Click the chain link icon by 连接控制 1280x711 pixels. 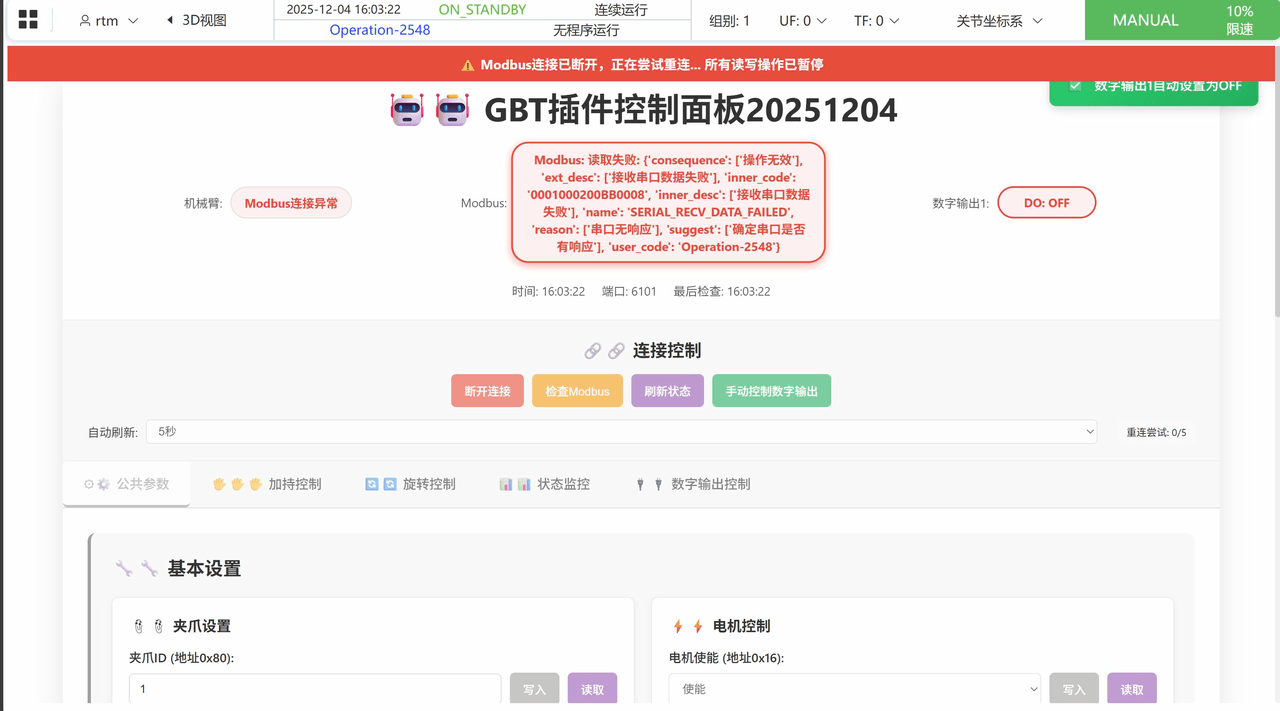(593, 351)
